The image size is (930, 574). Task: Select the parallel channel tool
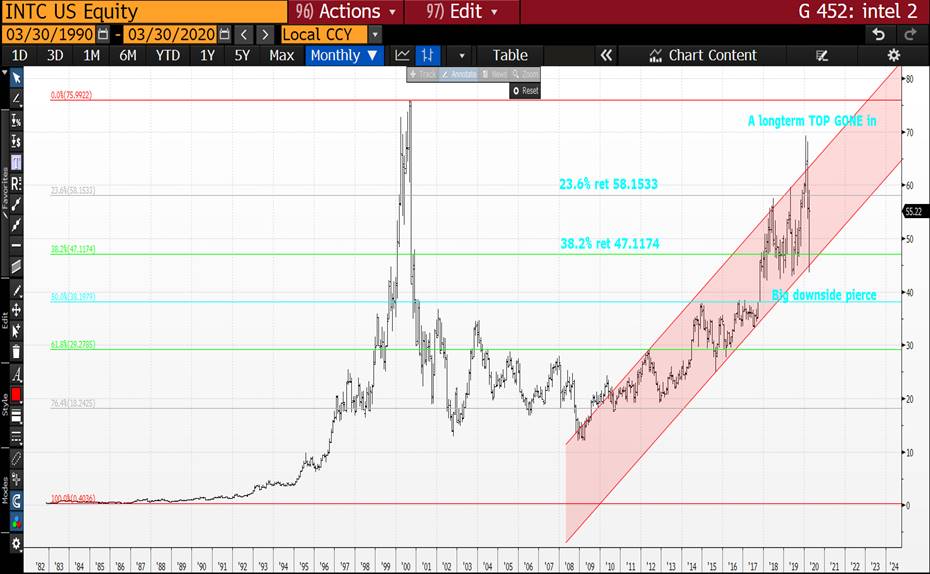pyautogui.click(x=16, y=267)
